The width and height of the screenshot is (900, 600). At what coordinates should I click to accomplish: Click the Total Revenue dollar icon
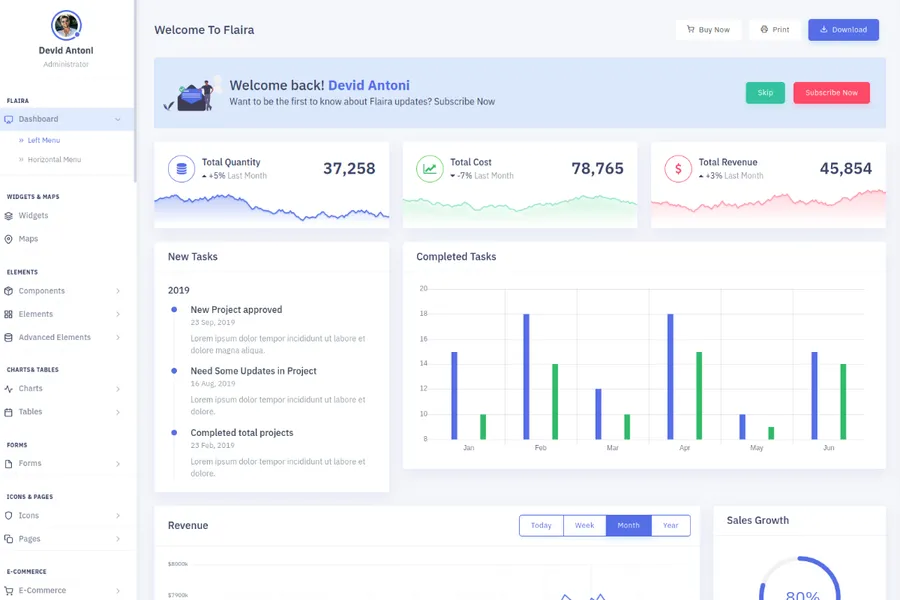pyautogui.click(x=678, y=169)
